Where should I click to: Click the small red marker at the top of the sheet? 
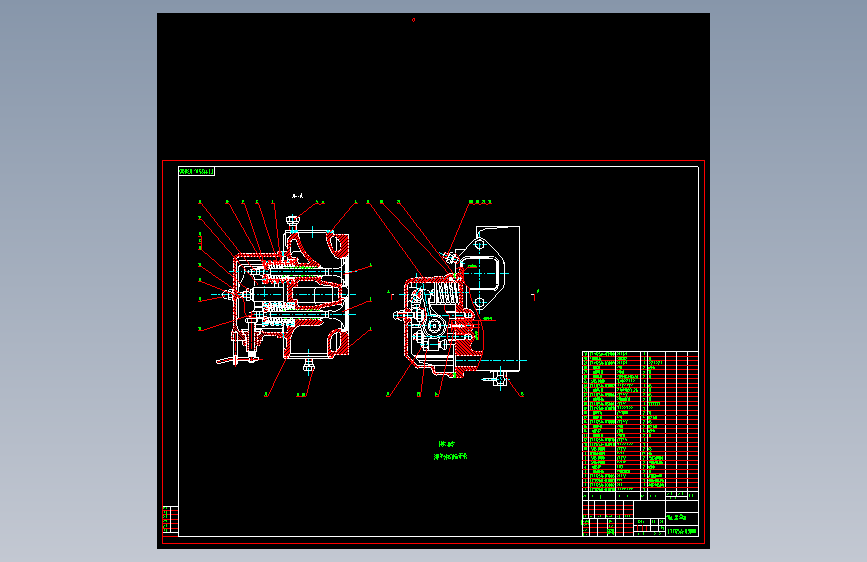[x=414, y=20]
